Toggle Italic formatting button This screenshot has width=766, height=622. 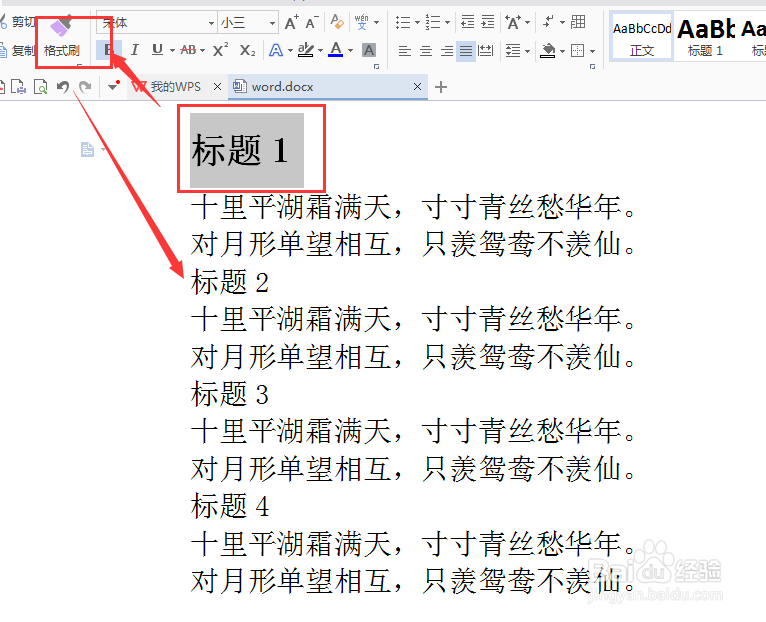[134, 50]
